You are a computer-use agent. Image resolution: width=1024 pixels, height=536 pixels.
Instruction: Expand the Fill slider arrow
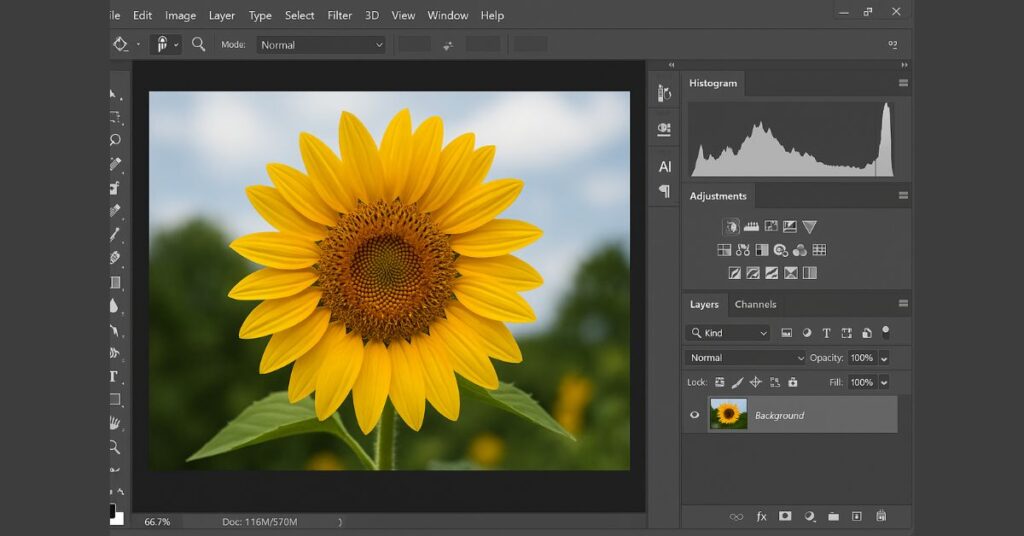tap(884, 383)
